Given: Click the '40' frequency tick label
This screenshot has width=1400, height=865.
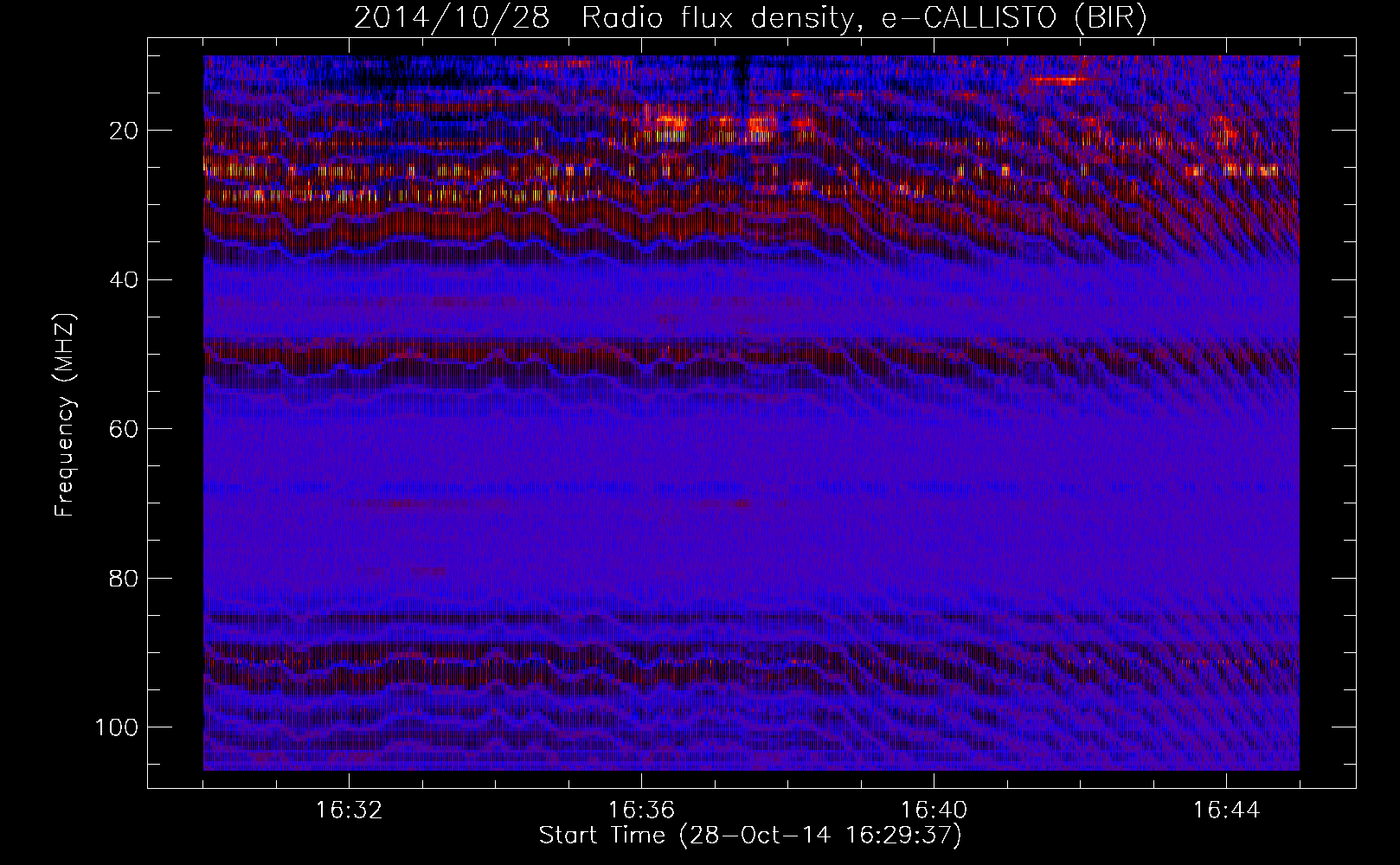Looking at the screenshot, I should click(125, 279).
